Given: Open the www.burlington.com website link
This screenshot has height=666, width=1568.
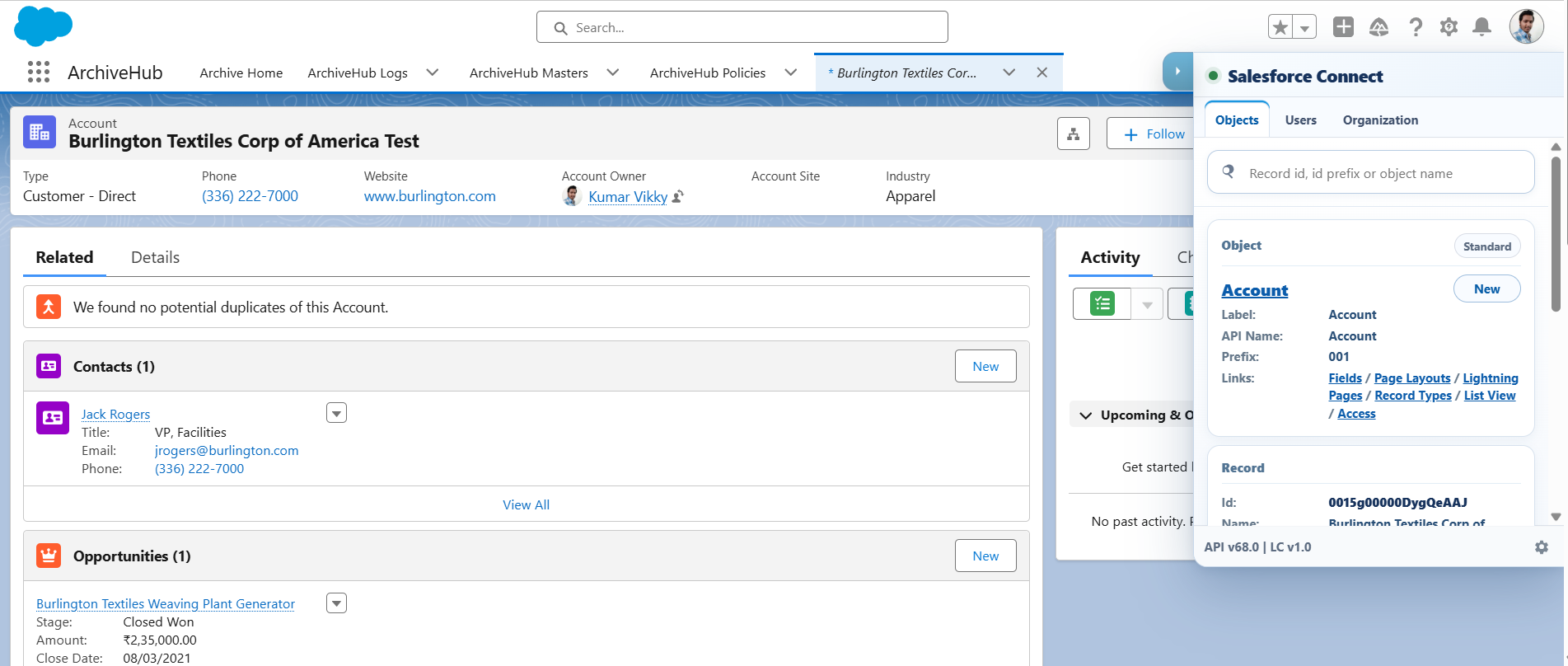Looking at the screenshot, I should (430, 196).
